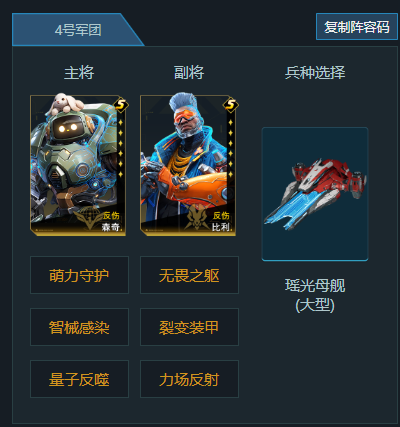400x427 pixels.
Task: Click the star rating column on 比利 card
Action: 231,148
